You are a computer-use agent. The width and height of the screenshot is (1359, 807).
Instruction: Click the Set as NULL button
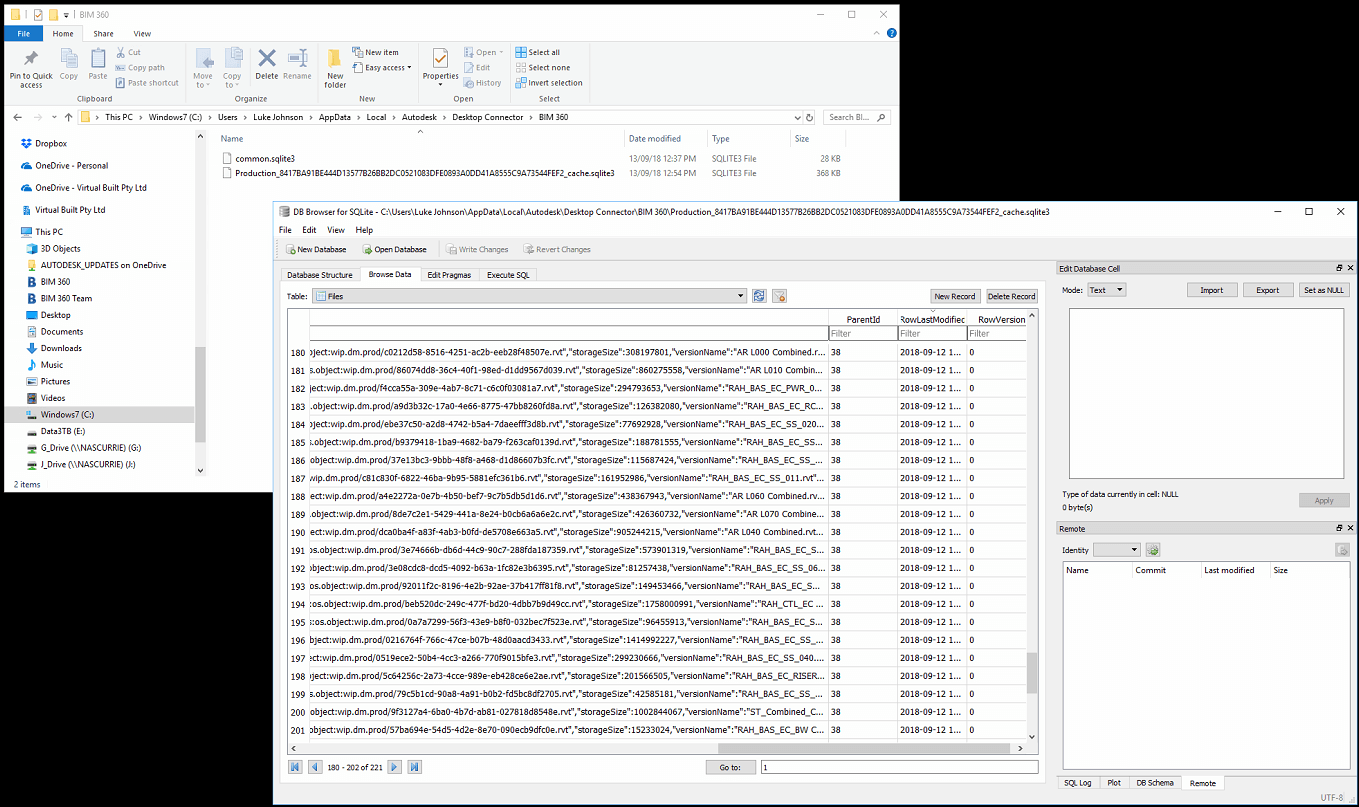coord(1324,290)
